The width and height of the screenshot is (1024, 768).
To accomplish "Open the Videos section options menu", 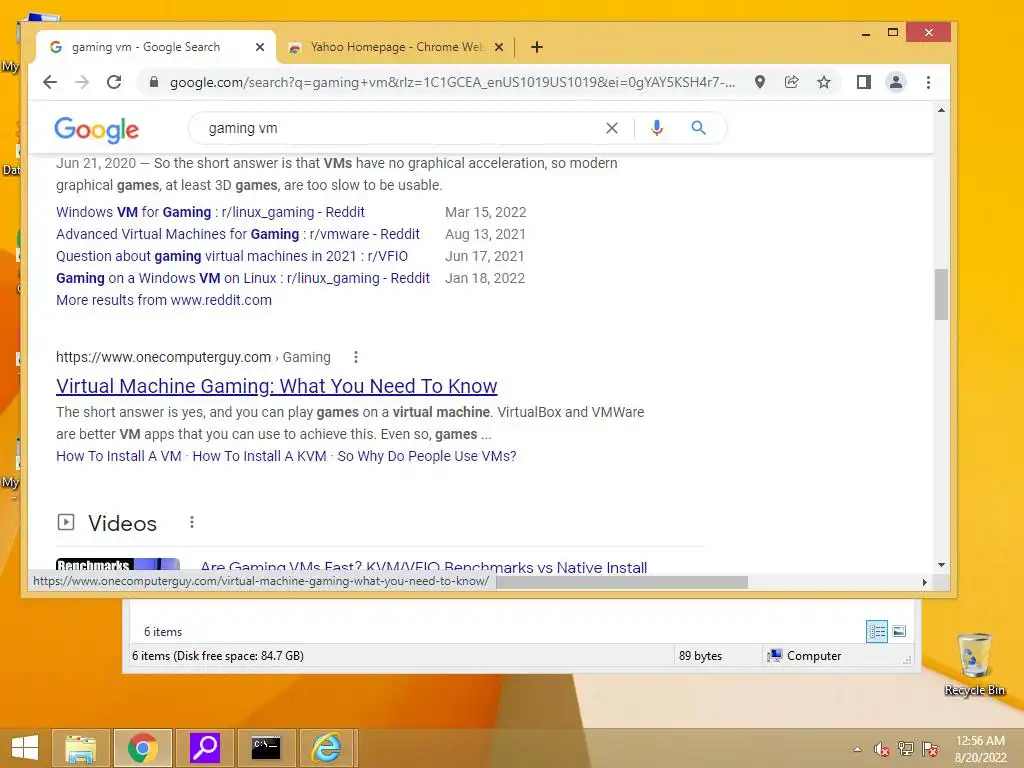I will pos(191,522).
